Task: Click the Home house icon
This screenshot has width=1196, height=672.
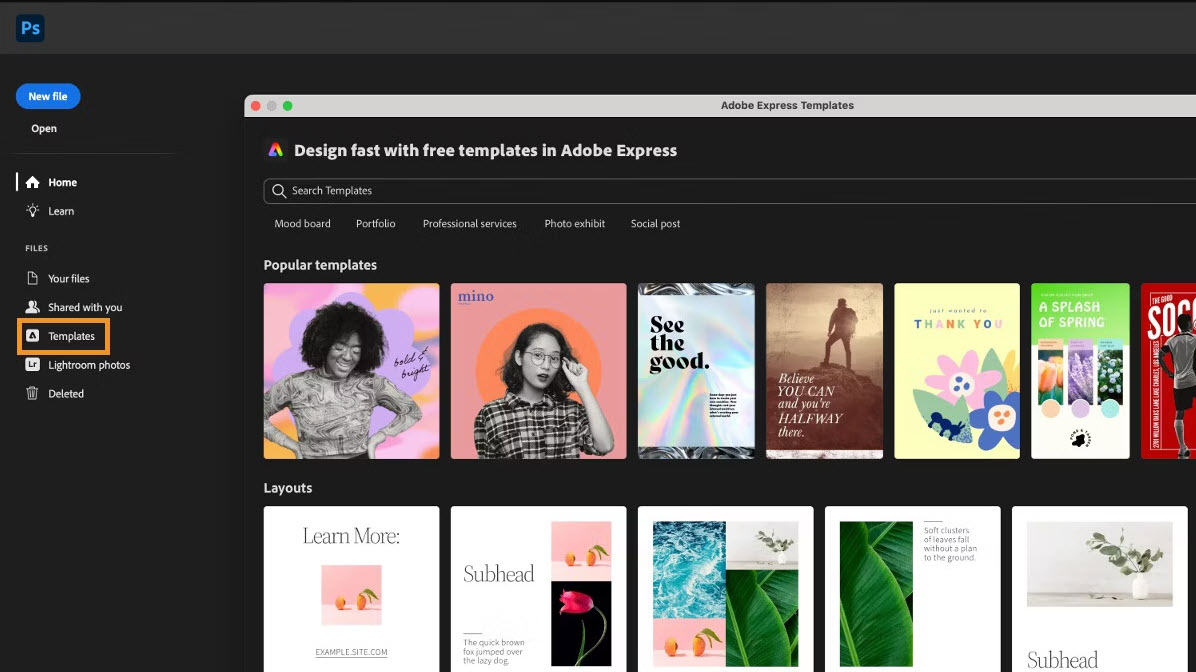Action: point(33,183)
